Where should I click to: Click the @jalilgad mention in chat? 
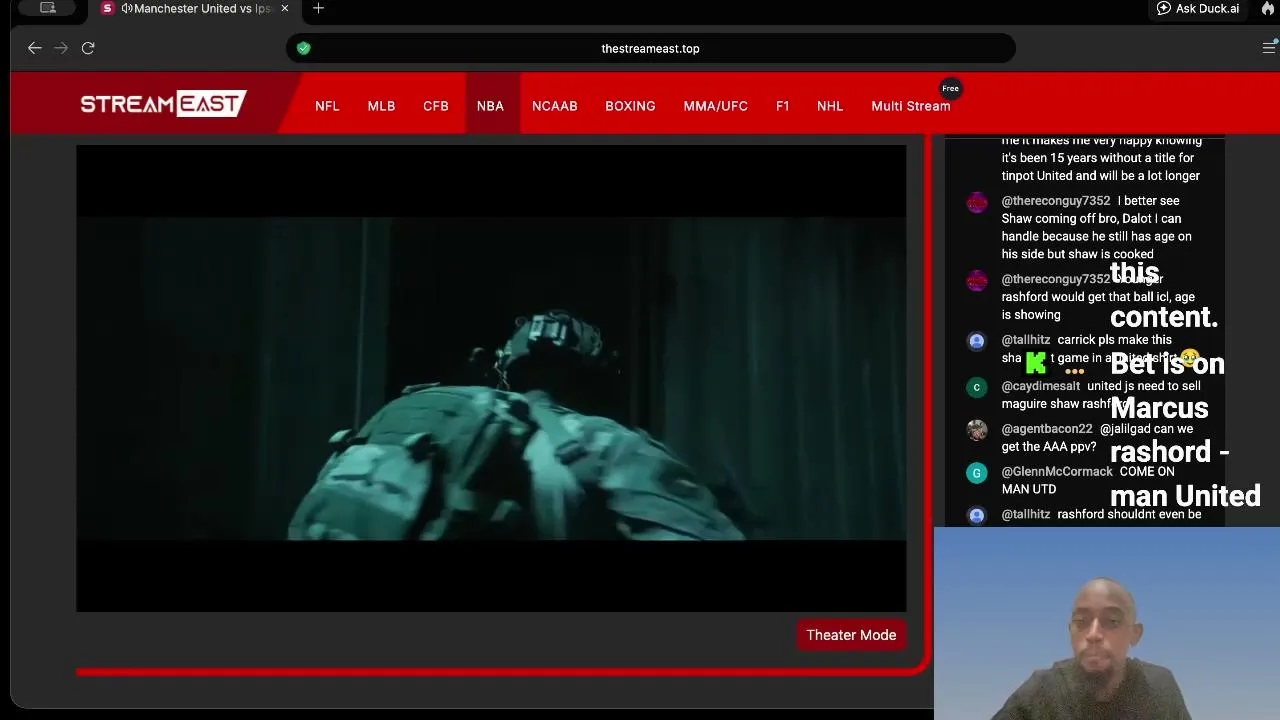coord(1125,429)
